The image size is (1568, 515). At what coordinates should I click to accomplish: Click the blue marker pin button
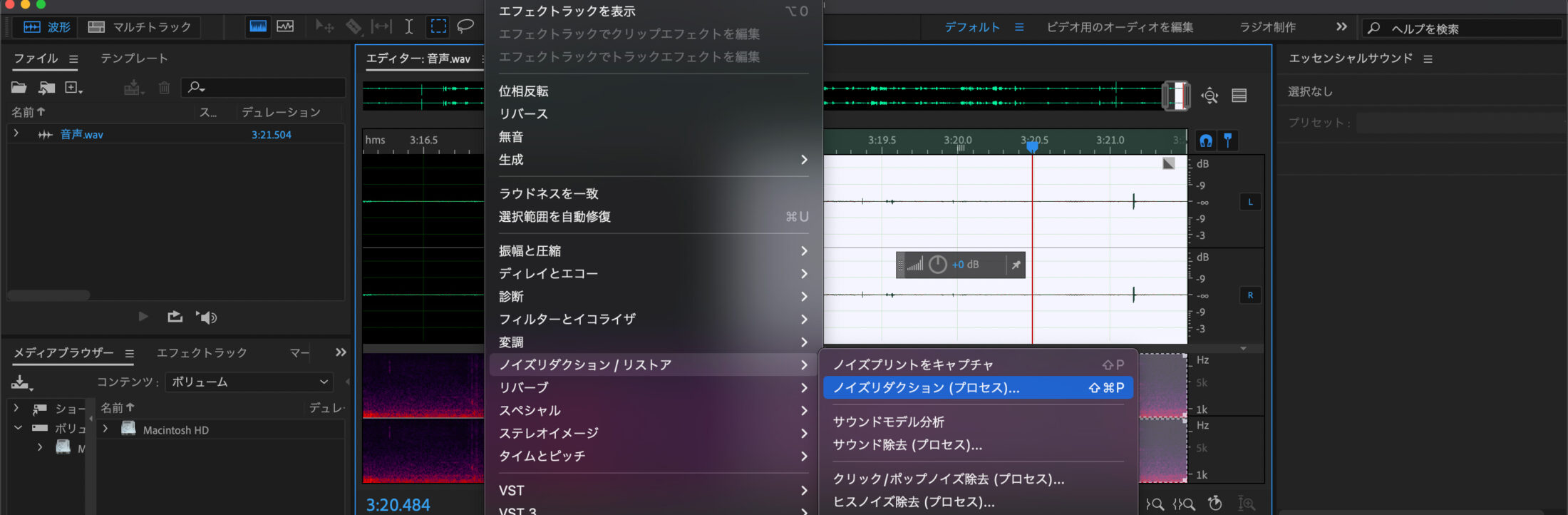(x=1228, y=141)
